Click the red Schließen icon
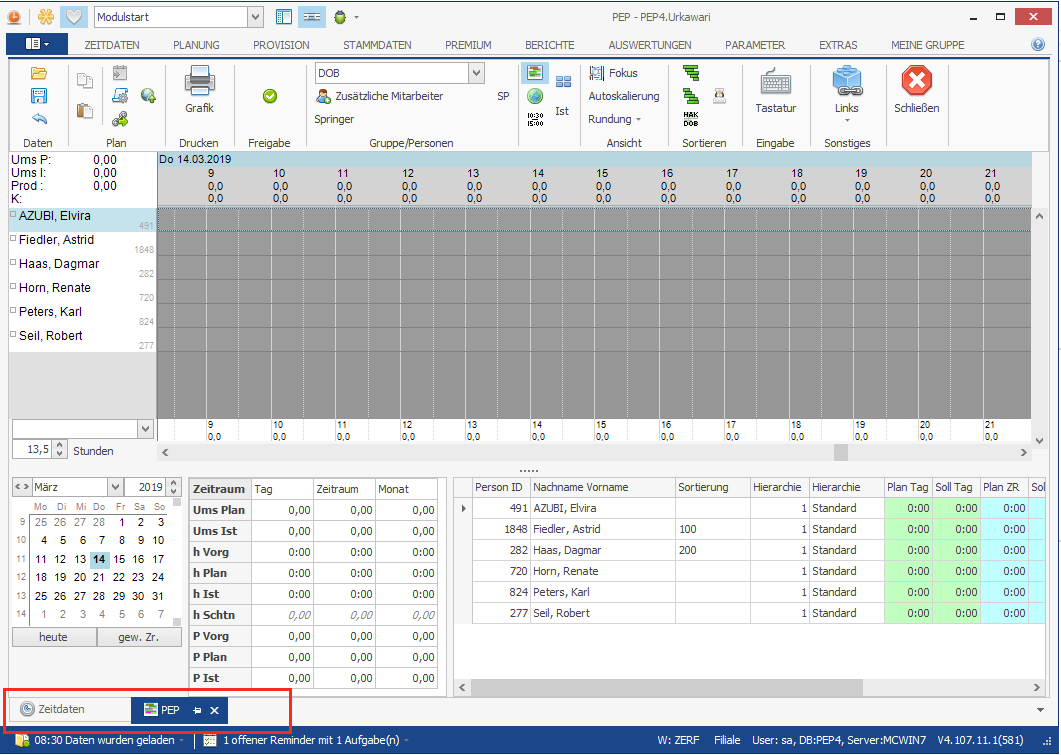The width and height of the screenshot is (1061, 755). point(916,82)
